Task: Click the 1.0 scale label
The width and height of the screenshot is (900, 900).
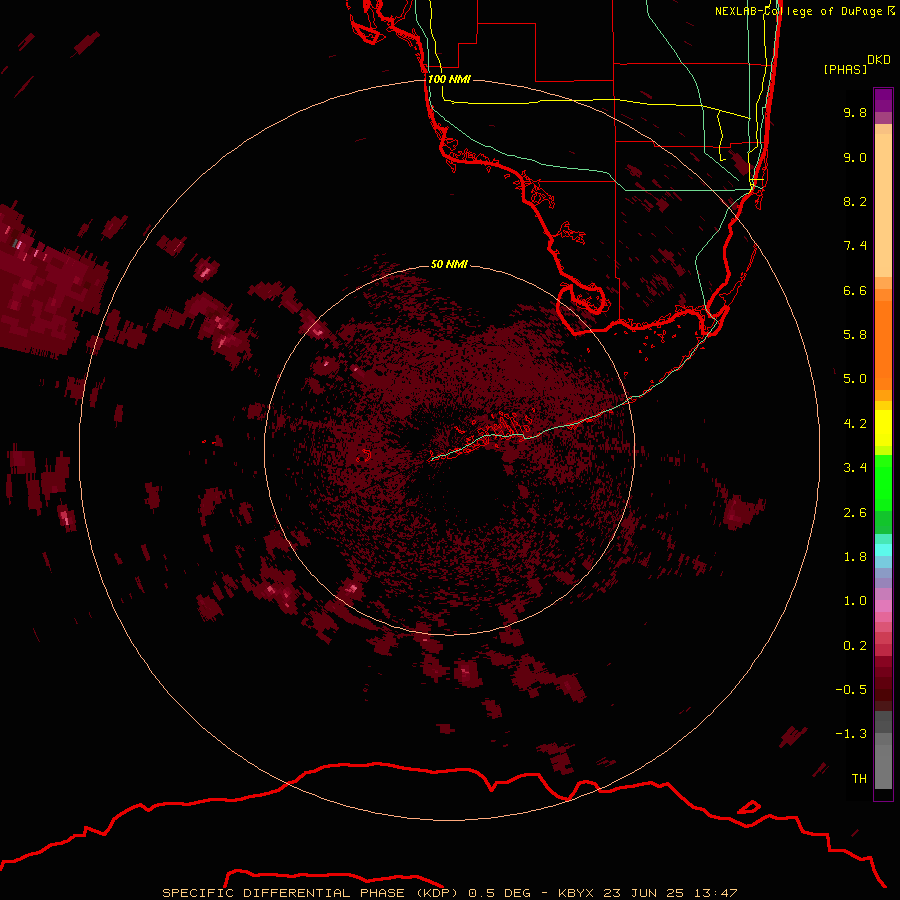Action: [855, 601]
